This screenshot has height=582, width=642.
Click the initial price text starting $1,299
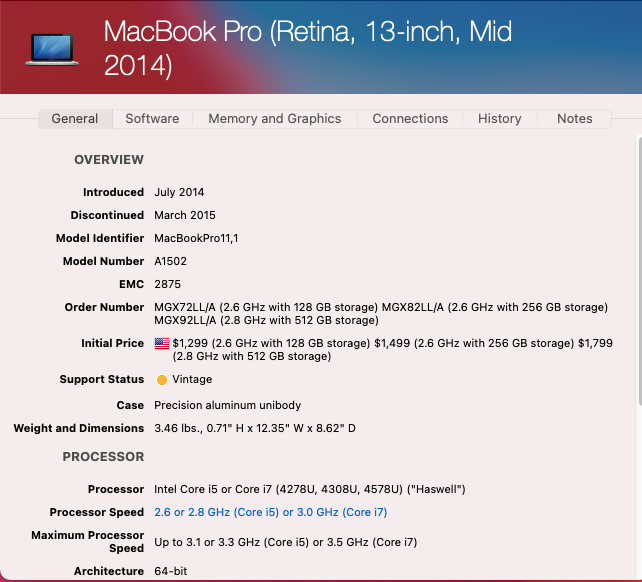[x=393, y=350]
